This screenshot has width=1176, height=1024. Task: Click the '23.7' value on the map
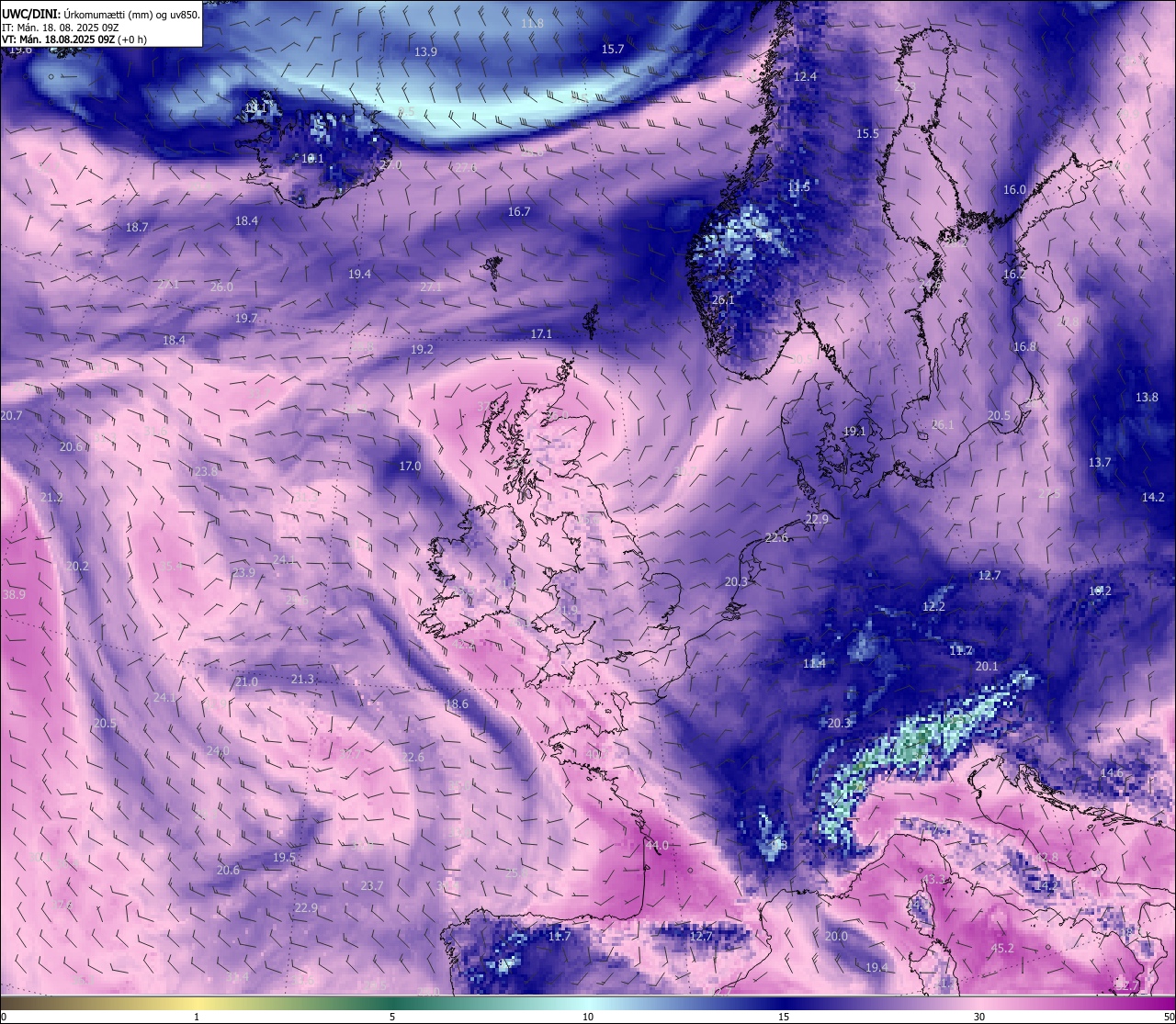point(371,885)
